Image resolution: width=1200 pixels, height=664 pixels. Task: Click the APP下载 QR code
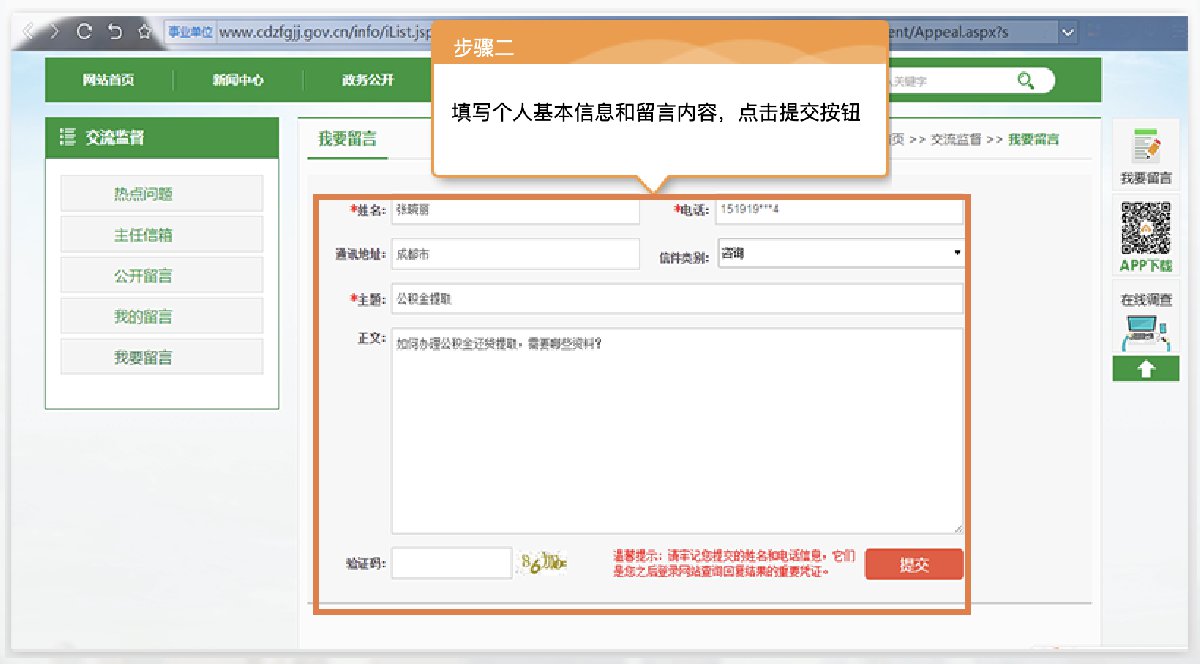(1146, 228)
